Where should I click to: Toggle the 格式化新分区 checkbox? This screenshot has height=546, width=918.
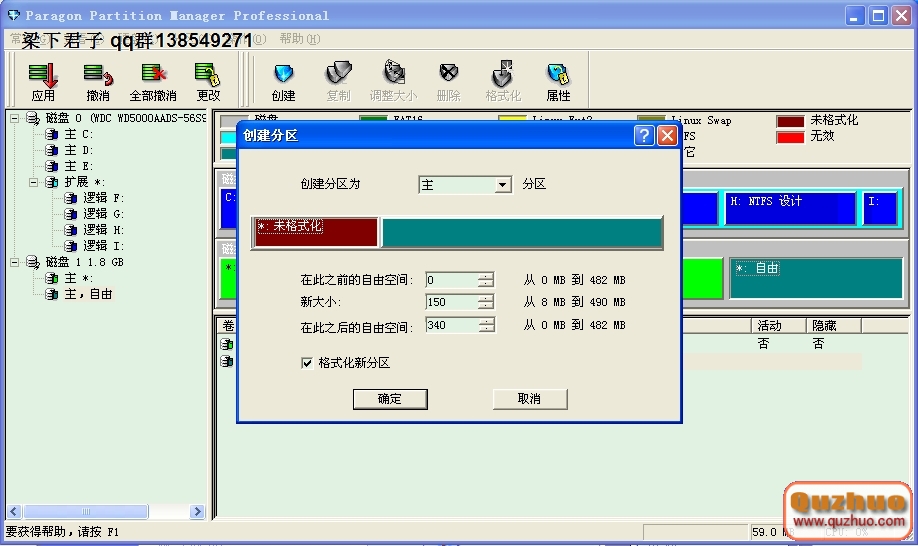(307, 363)
